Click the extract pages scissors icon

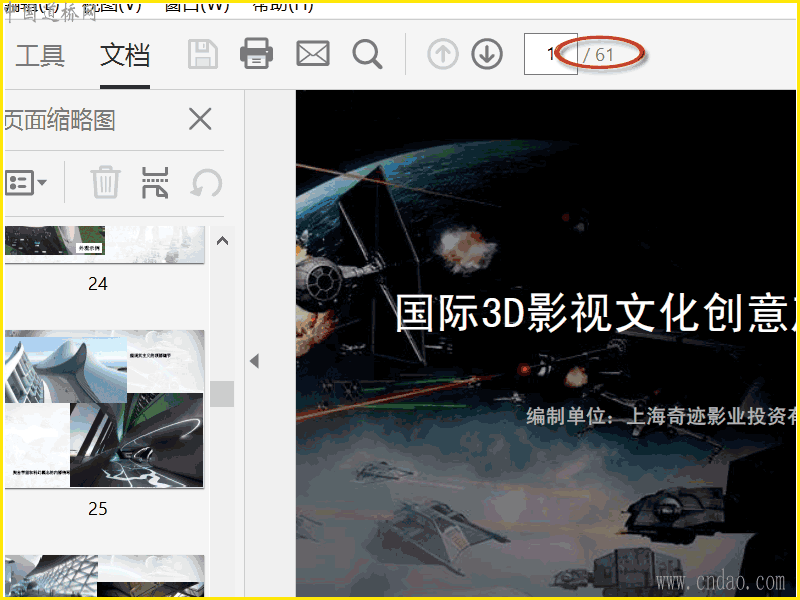coord(155,182)
